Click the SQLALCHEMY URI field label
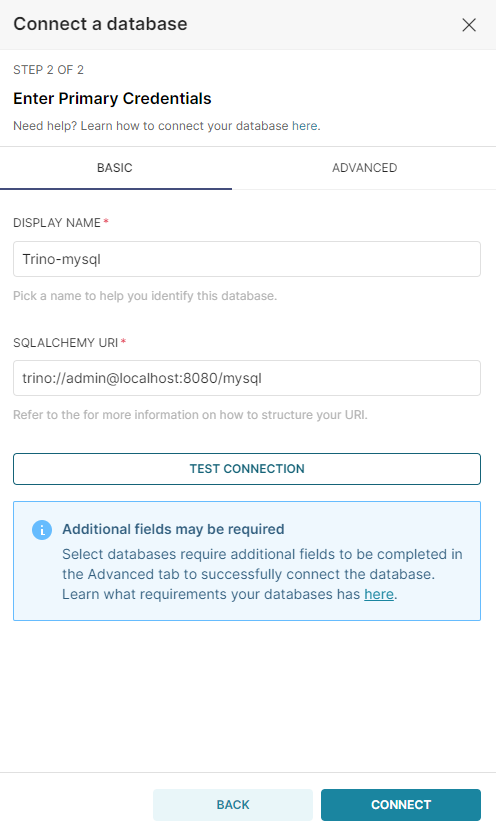 coord(66,342)
